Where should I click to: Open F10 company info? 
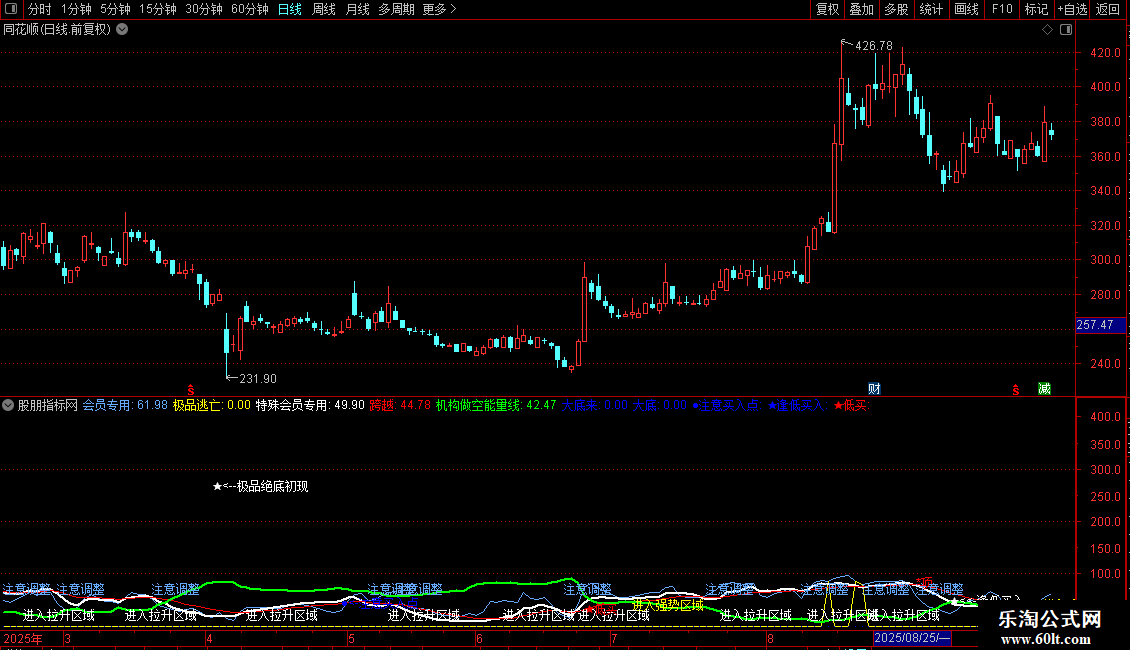1002,9
